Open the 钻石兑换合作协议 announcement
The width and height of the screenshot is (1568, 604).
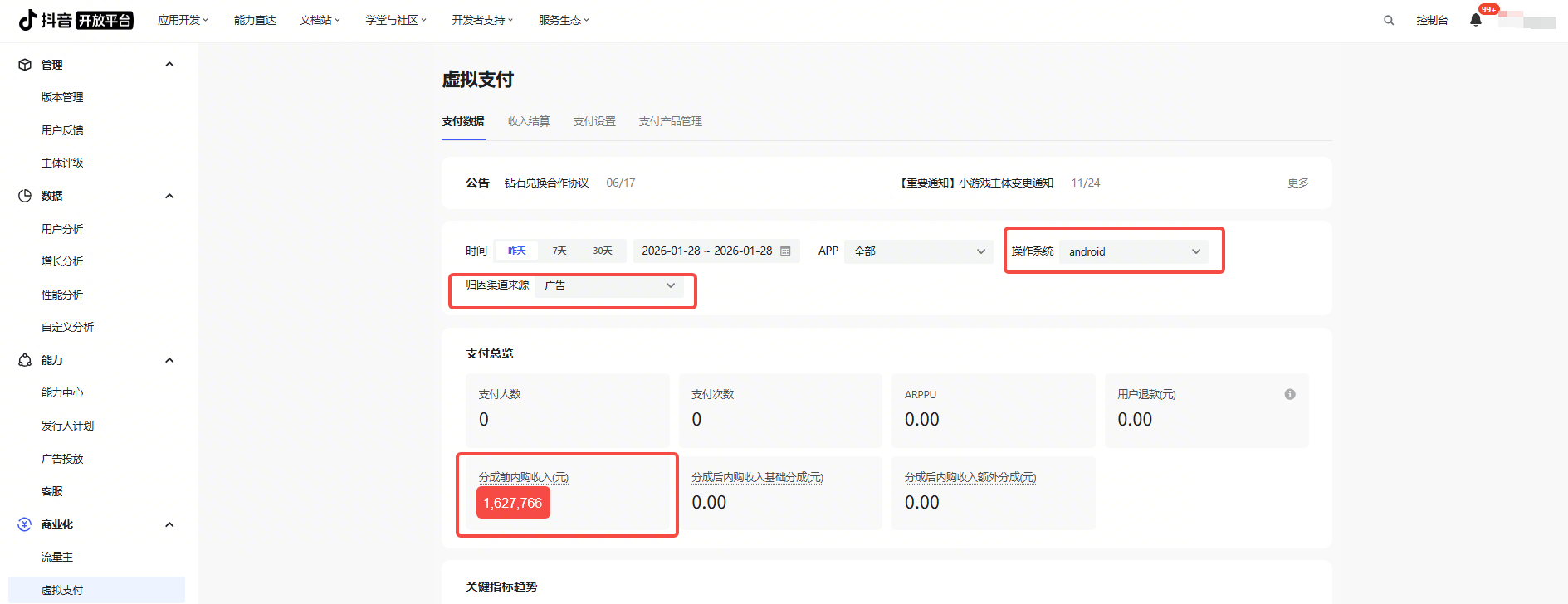[x=546, y=183]
